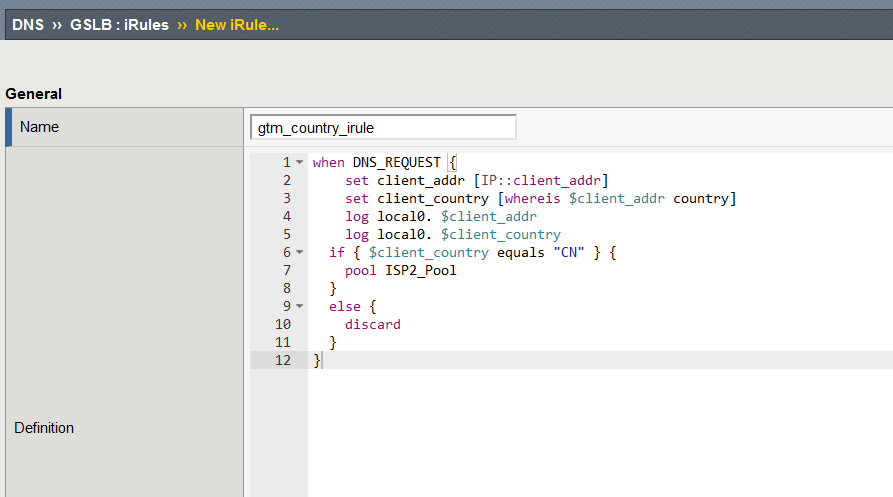Click the 'discard' command on line 10
Image resolution: width=893 pixels, height=497 pixels.
pos(373,325)
